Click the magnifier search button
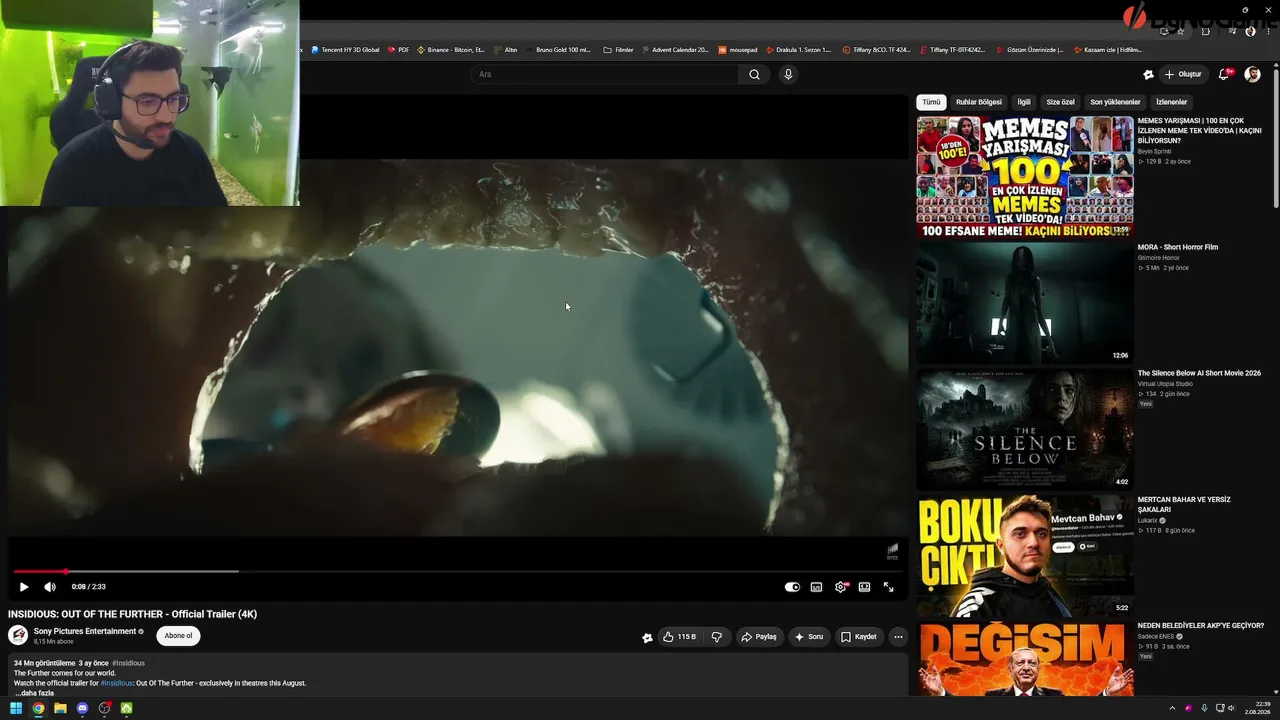This screenshot has height=720, width=1280. (754, 74)
